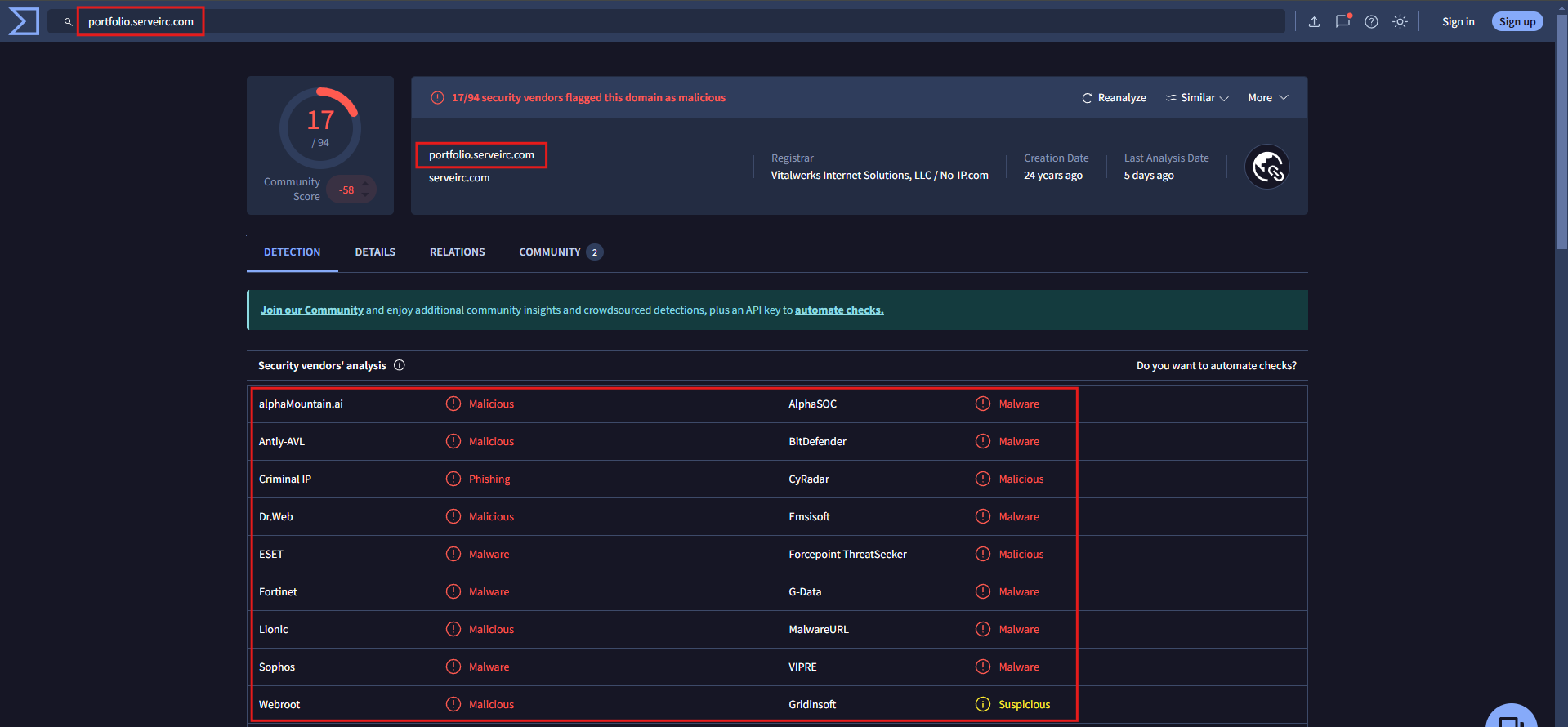
Task: Click the CyRadar Malicious alert icon
Action: 983,479
